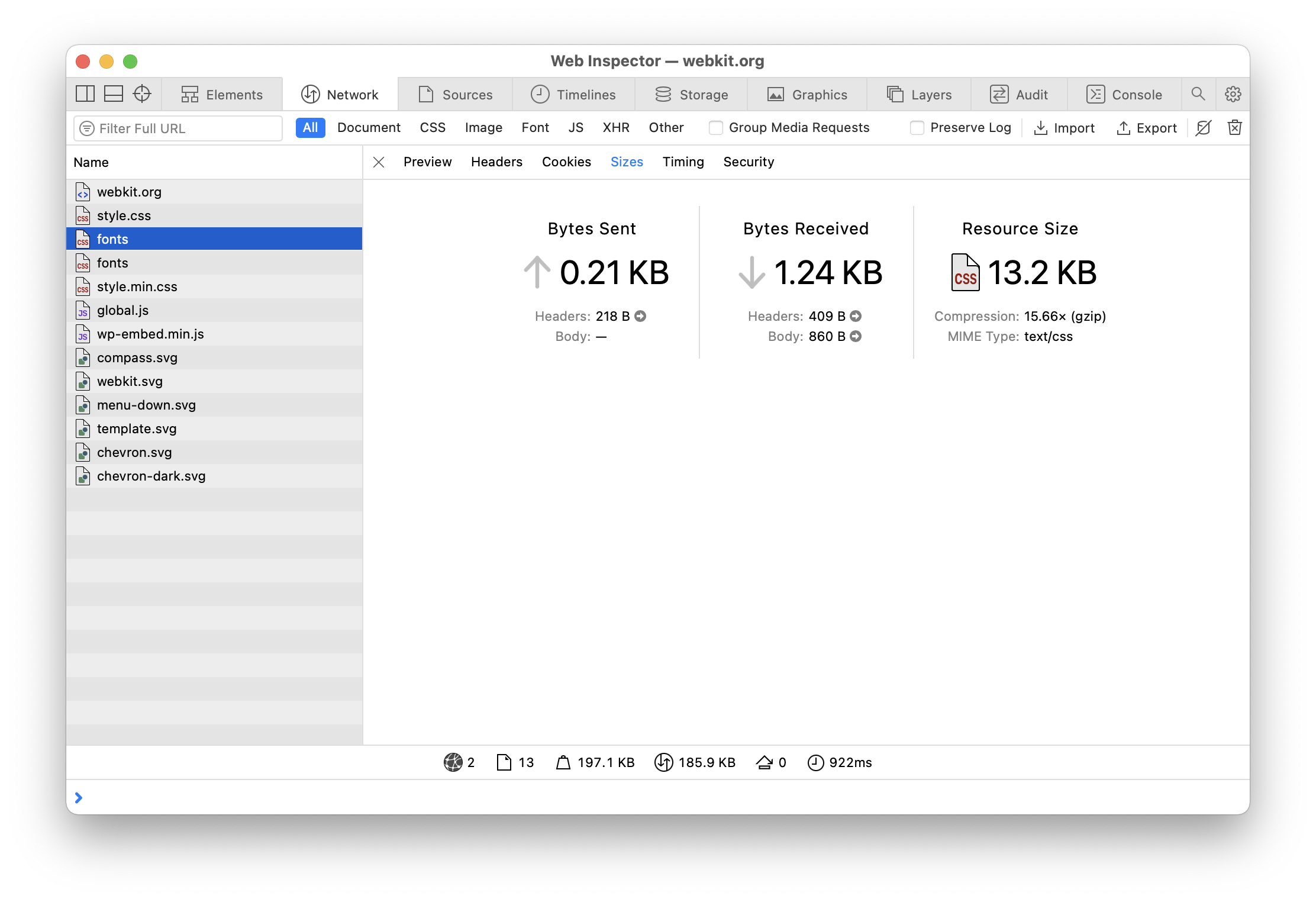Open the inspector search magnifier
Screen dimensions: 1316x902
pyautogui.click(x=1198, y=94)
